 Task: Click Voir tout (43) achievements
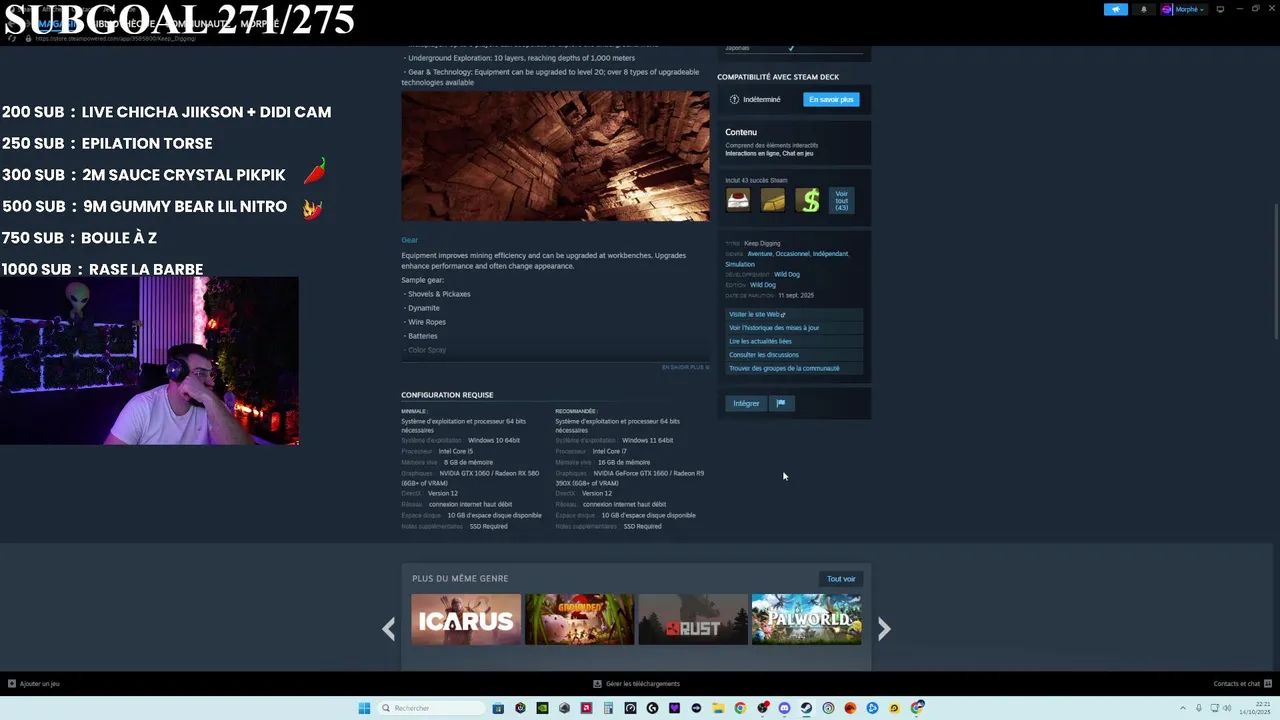(842, 200)
